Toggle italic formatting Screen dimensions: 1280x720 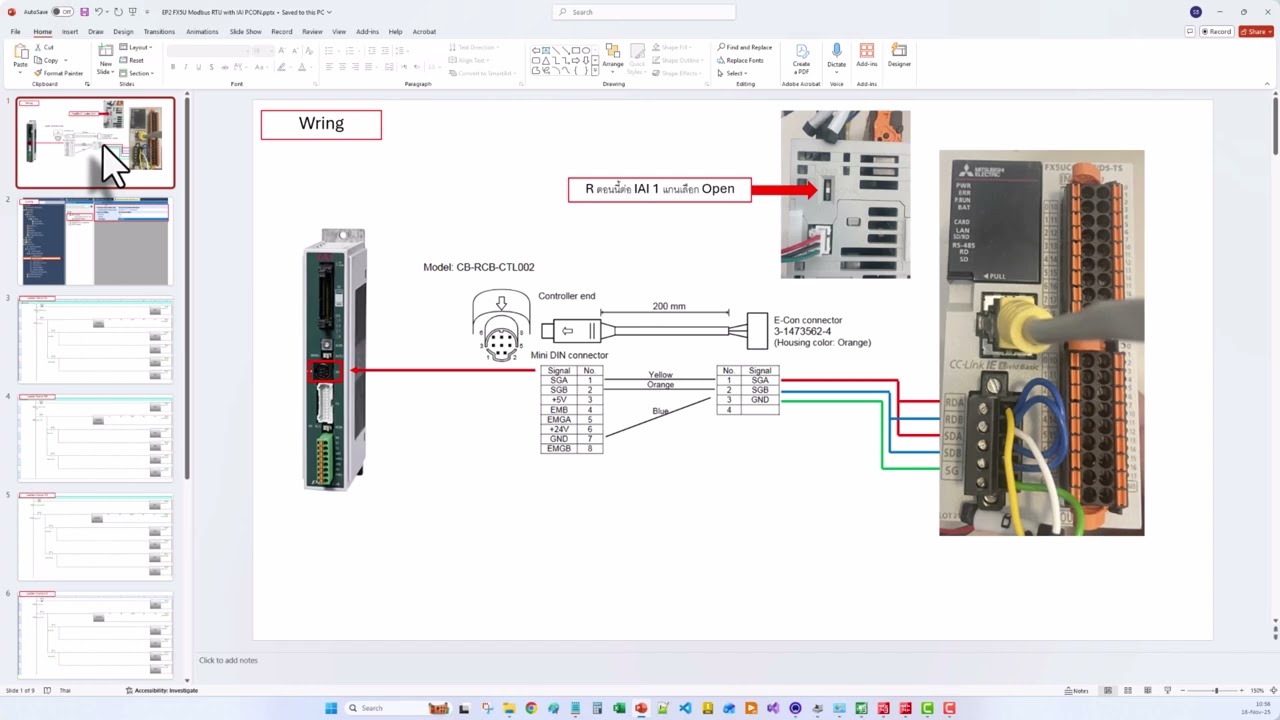tap(186, 67)
